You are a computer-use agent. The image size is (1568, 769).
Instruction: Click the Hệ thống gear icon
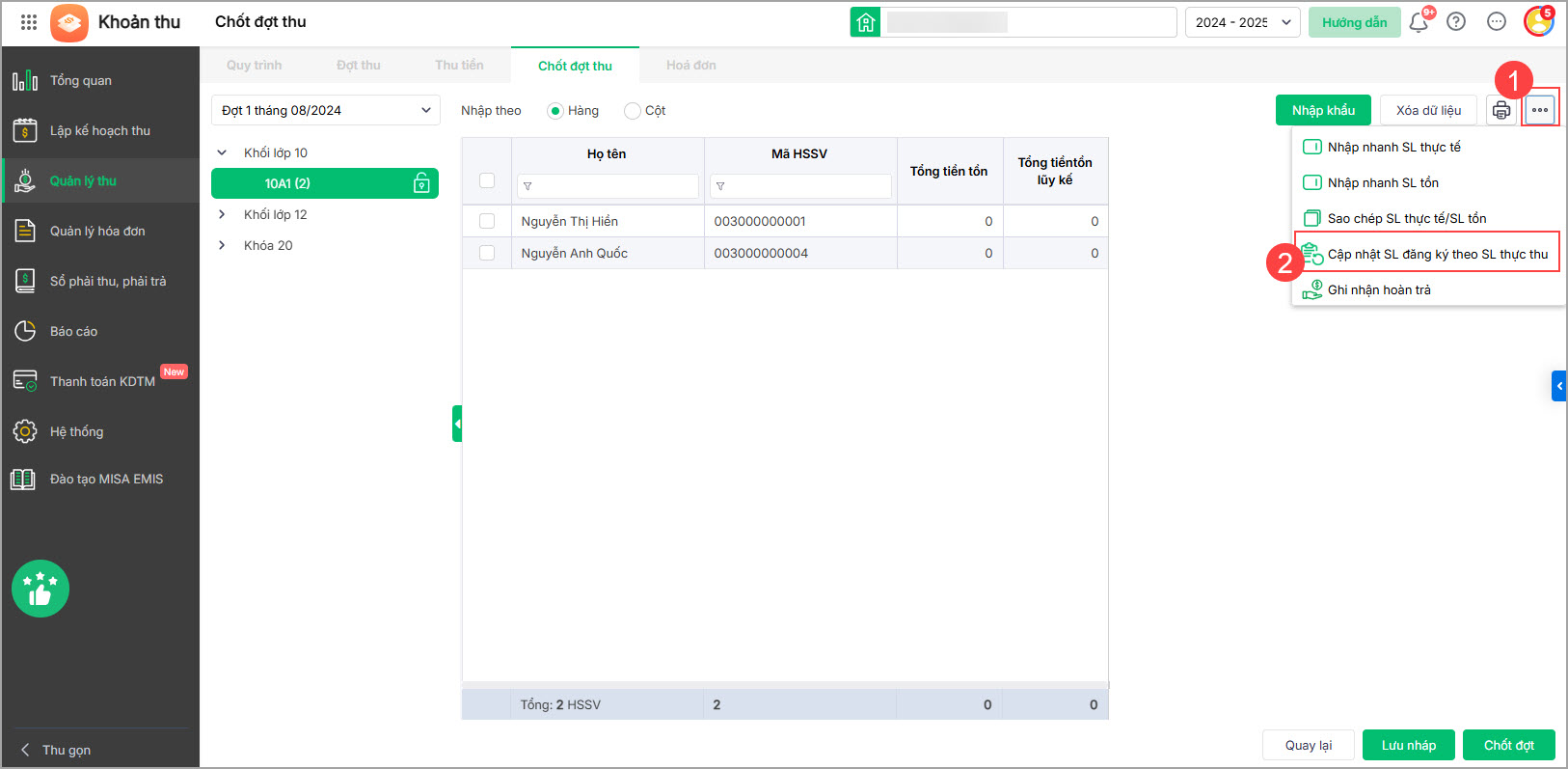(x=25, y=431)
